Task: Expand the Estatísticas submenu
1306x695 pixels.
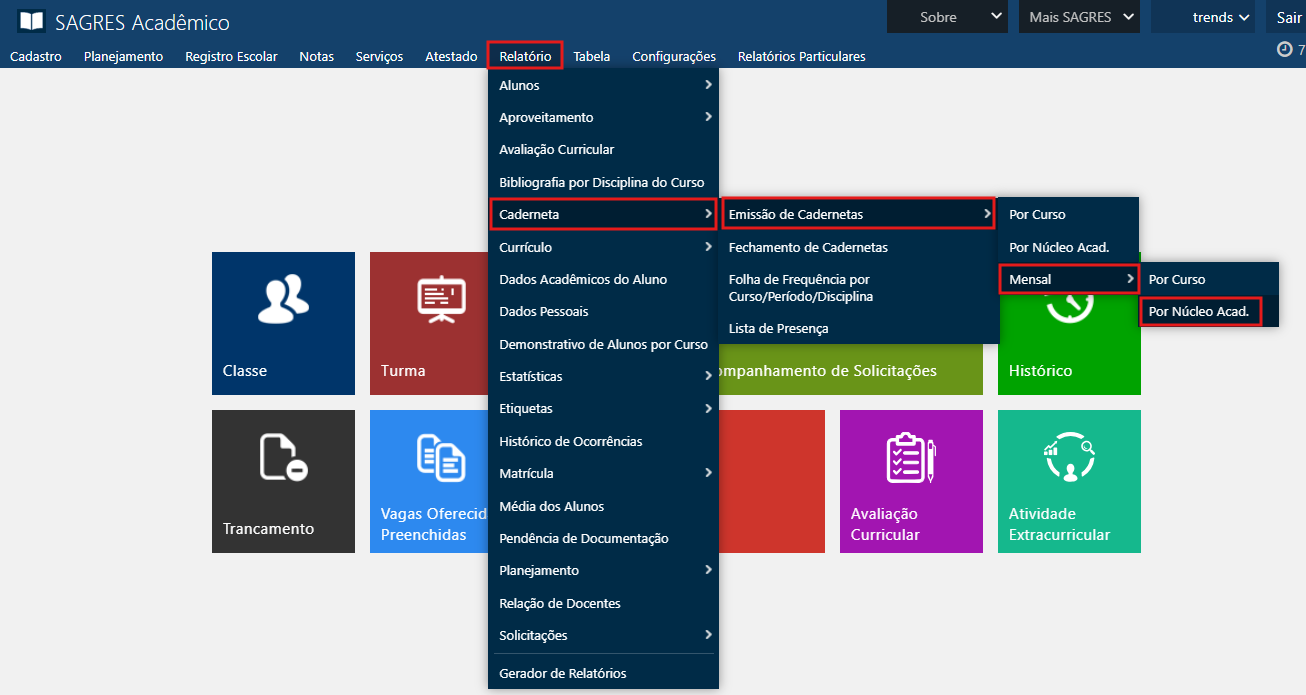Action: [603, 377]
